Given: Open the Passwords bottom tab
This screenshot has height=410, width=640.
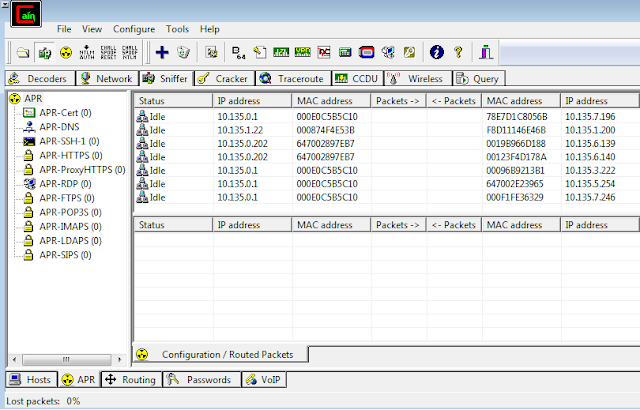Looking at the screenshot, I should (x=202, y=380).
